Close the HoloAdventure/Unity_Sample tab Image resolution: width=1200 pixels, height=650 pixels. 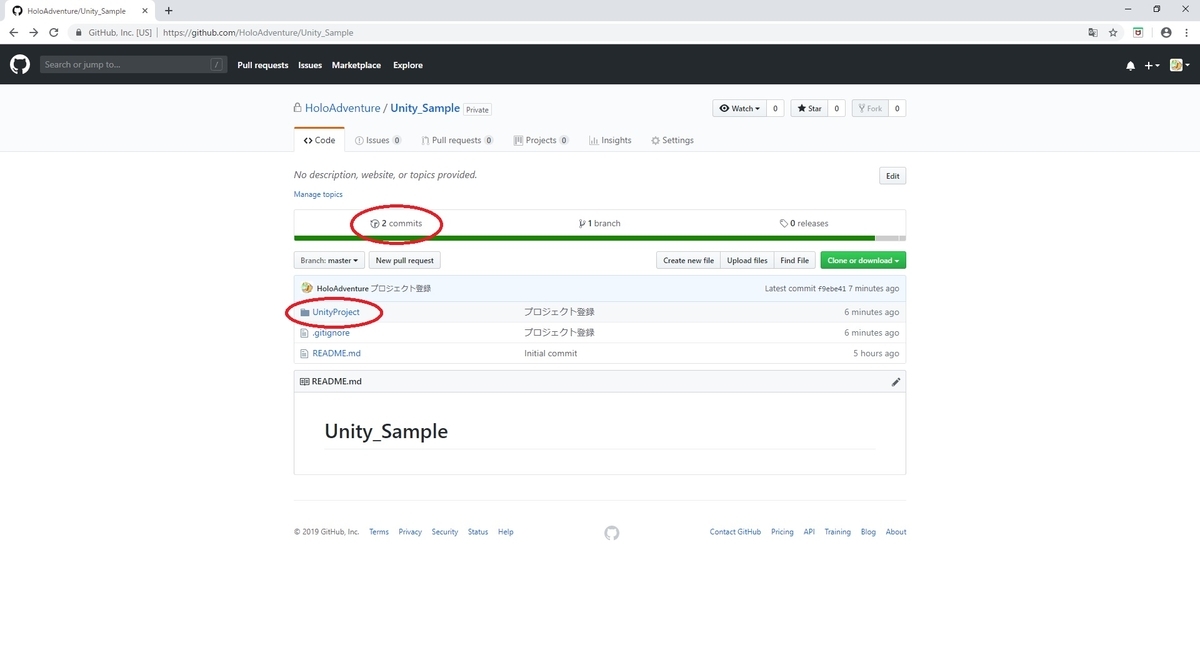[x=146, y=10]
